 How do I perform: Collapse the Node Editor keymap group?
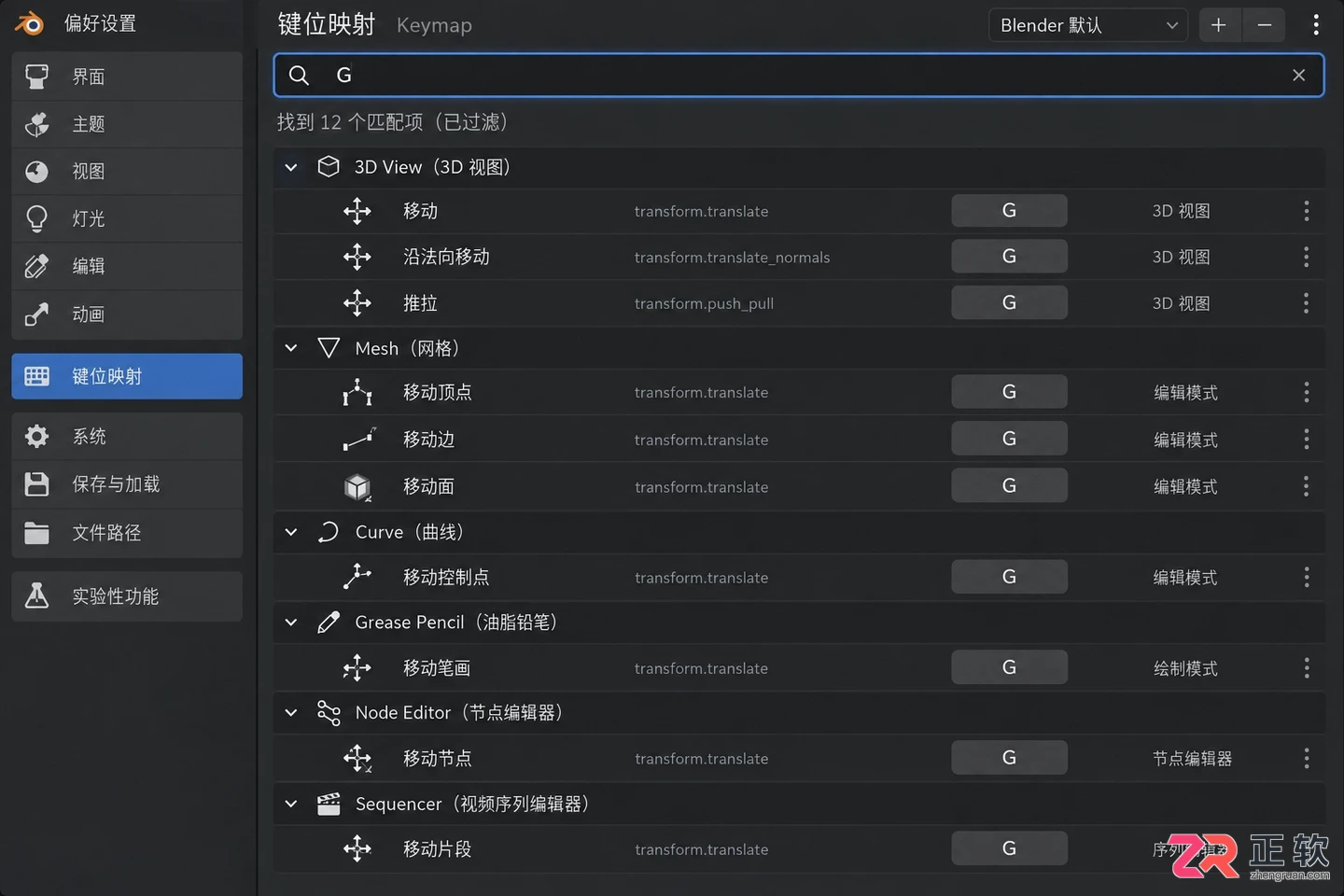pos(291,713)
